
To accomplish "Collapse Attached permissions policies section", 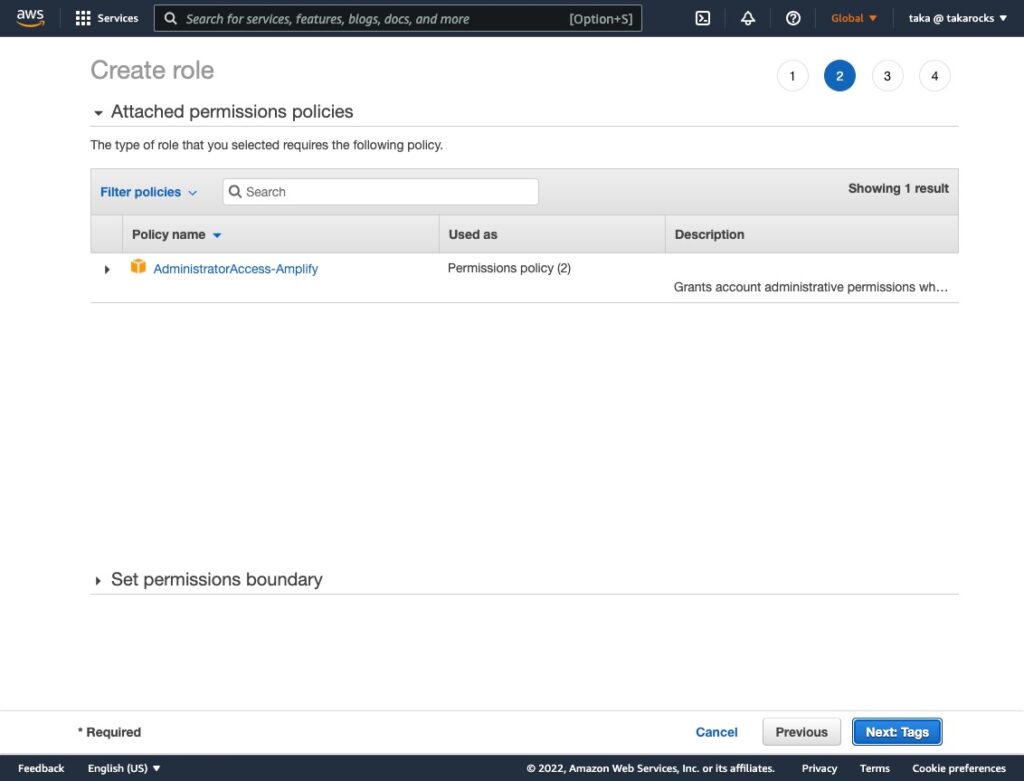I will pyautogui.click(x=98, y=113).
